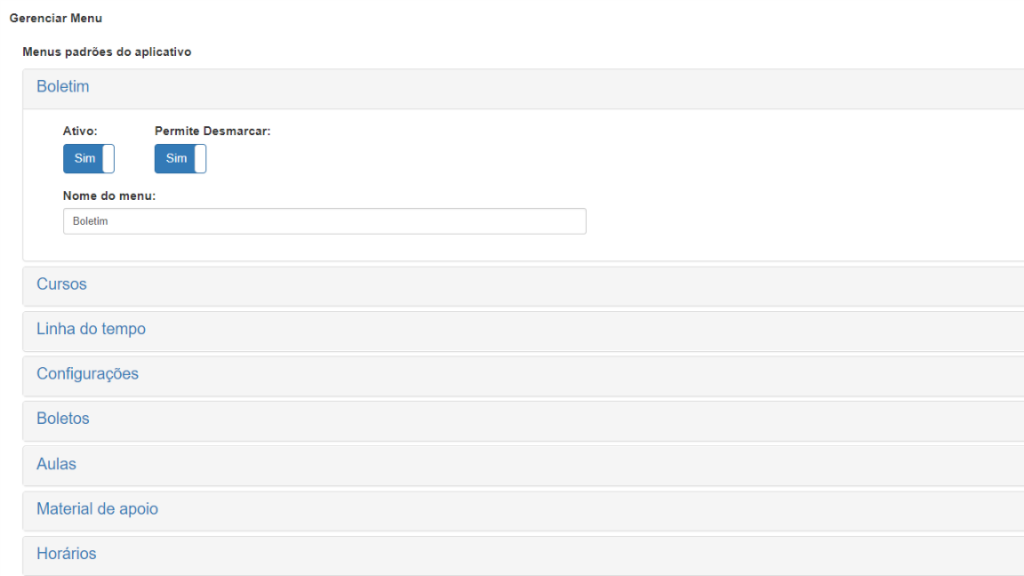Collapse the Boletim accordion section
The width and height of the screenshot is (1024, 576).
point(63,86)
